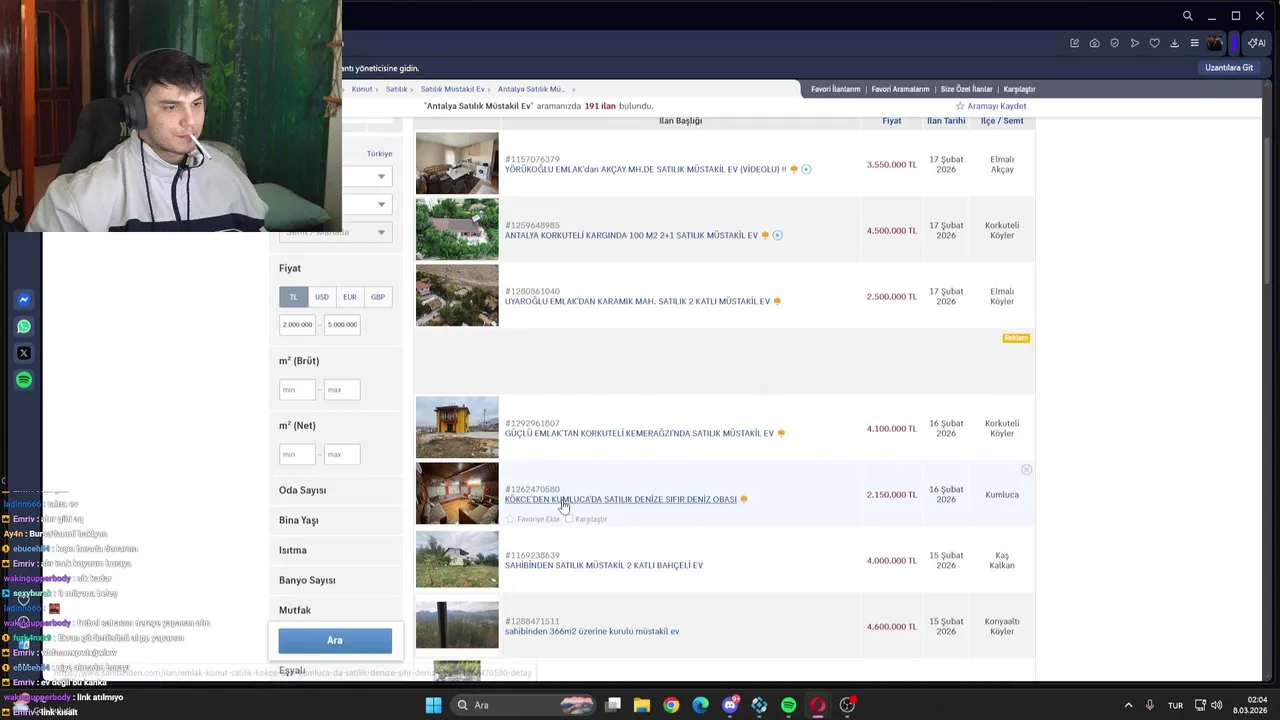
Task: Click the shield privacy protection icon
Action: 1115,43
